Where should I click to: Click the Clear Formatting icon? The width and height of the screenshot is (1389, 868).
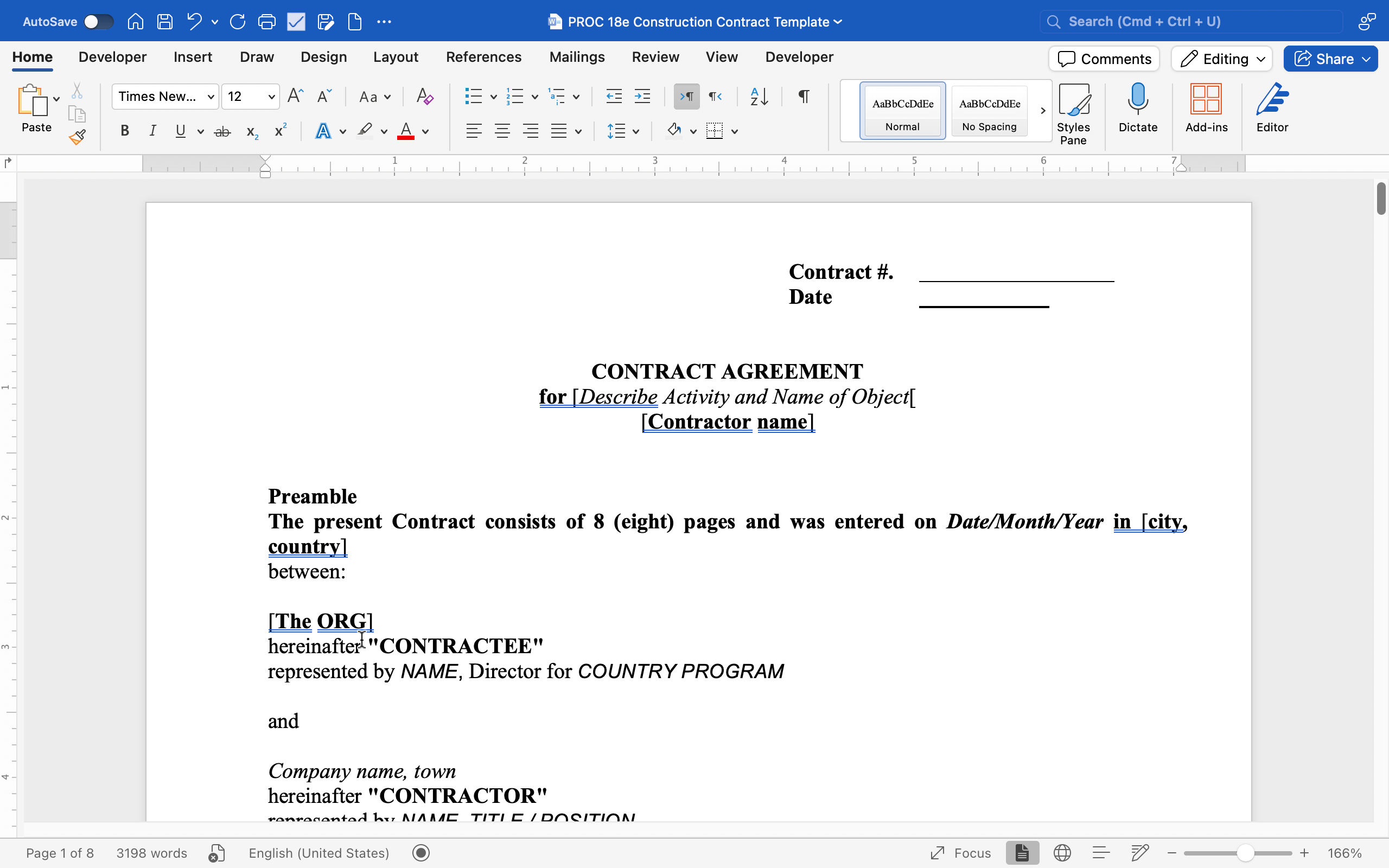pyautogui.click(x=425, y=97)
